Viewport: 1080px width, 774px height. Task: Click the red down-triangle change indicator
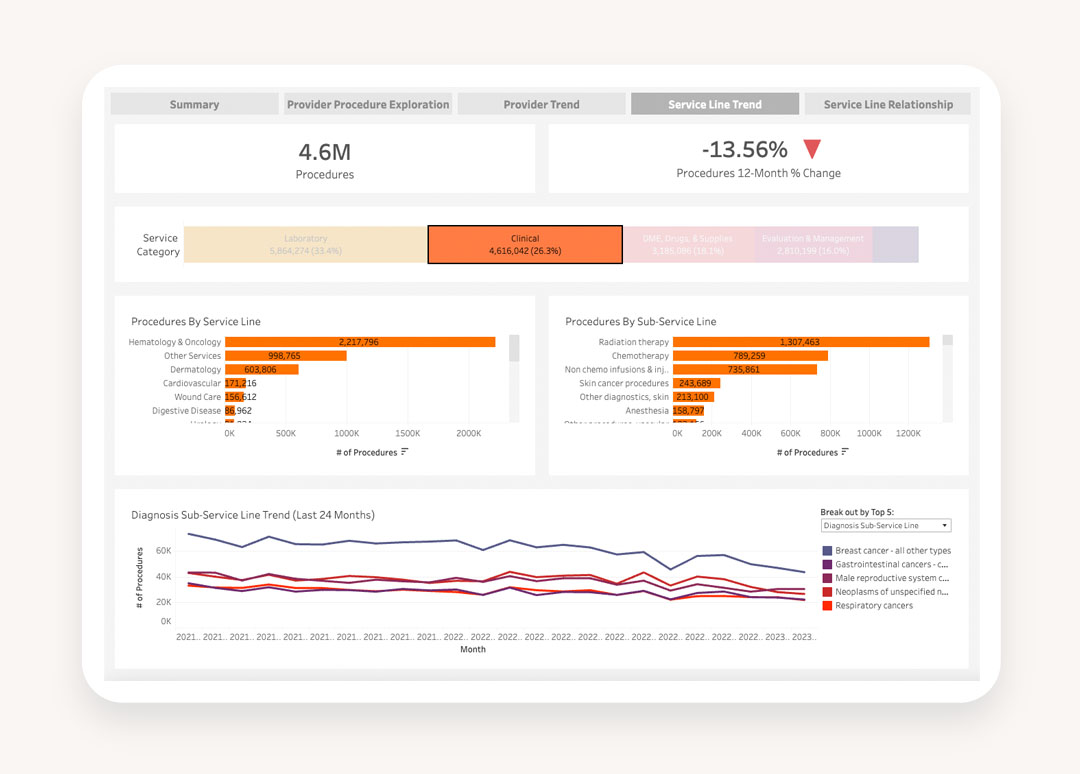click(812, 149)
